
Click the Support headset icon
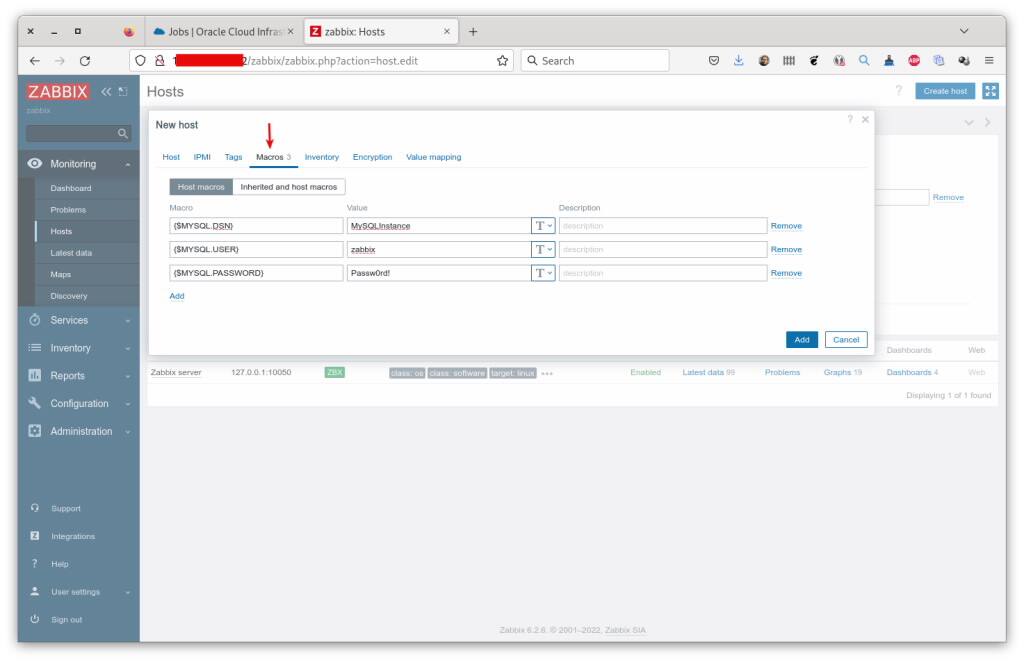(35, 508)
